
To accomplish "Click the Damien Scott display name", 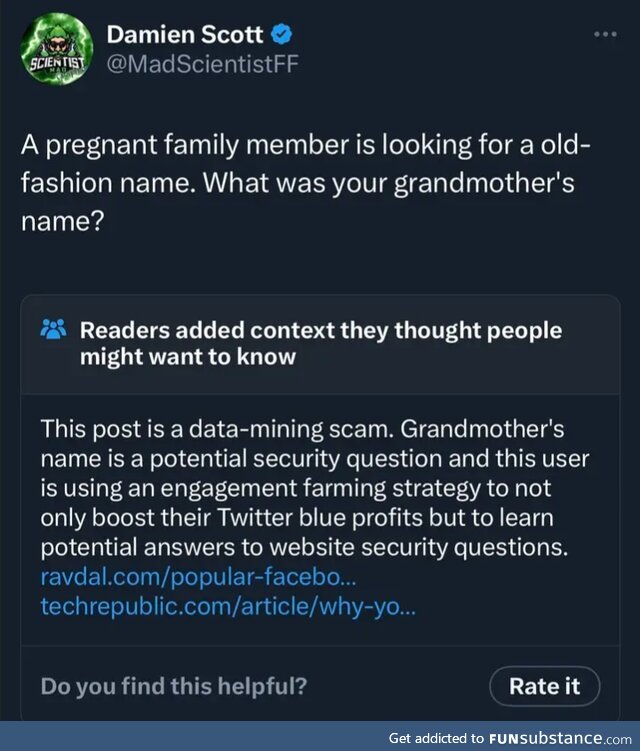I will [184, 35].
